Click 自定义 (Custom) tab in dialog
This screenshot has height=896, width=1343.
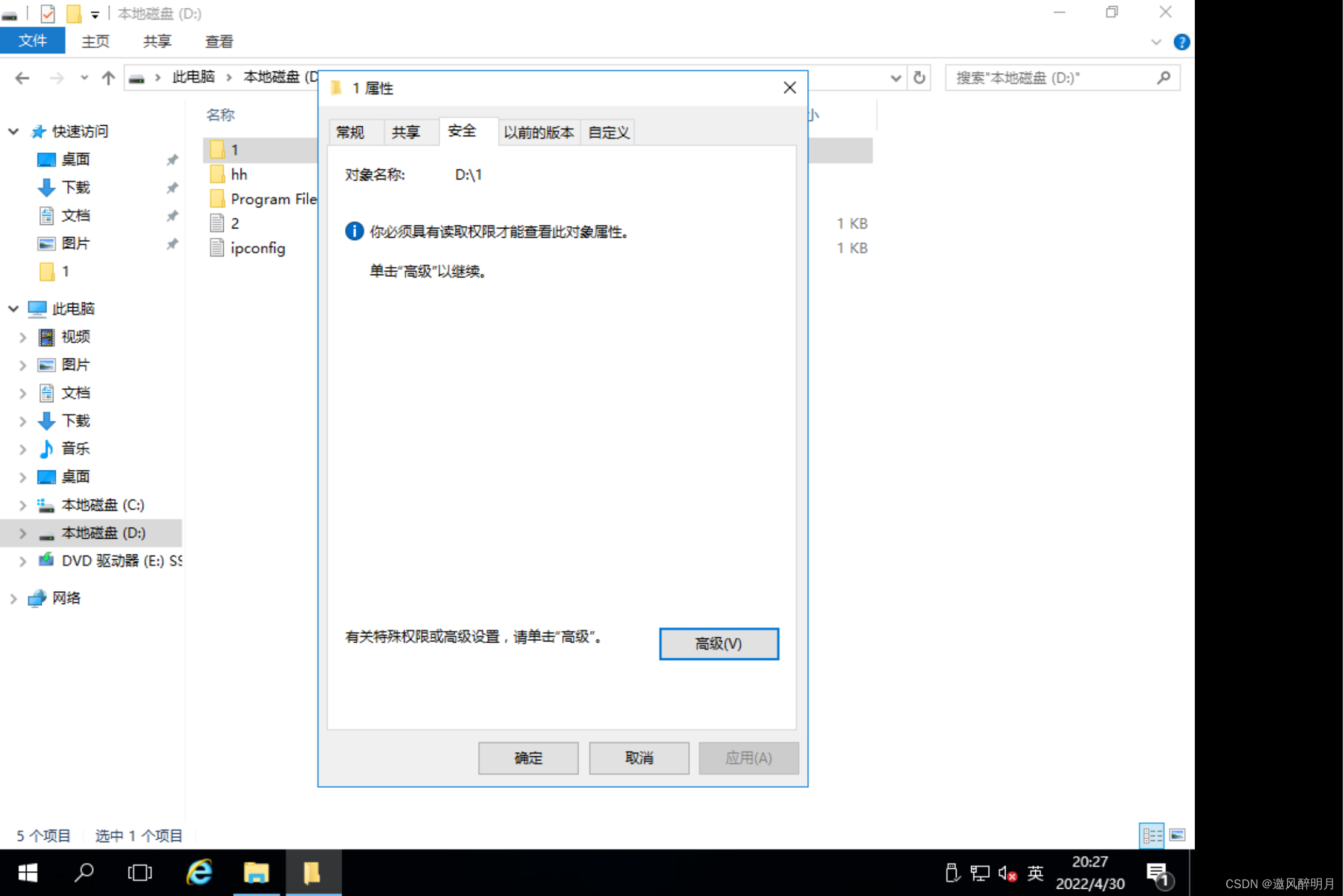pyautogui.click(x=609, y=131)
